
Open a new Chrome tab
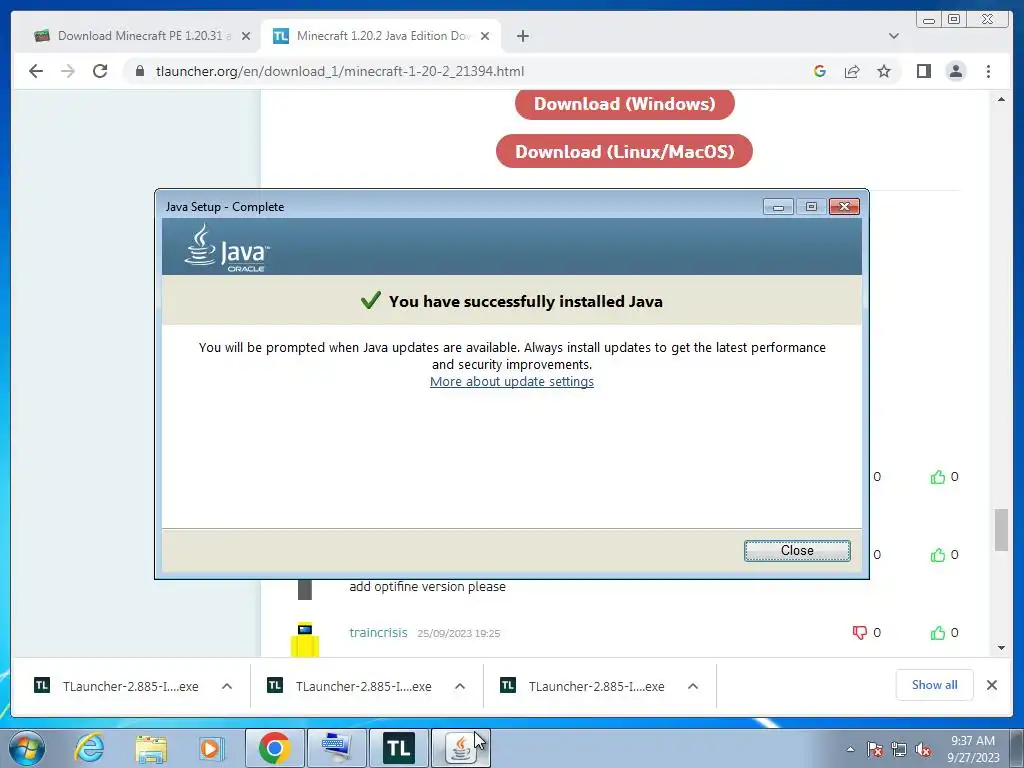click(522, 36)
